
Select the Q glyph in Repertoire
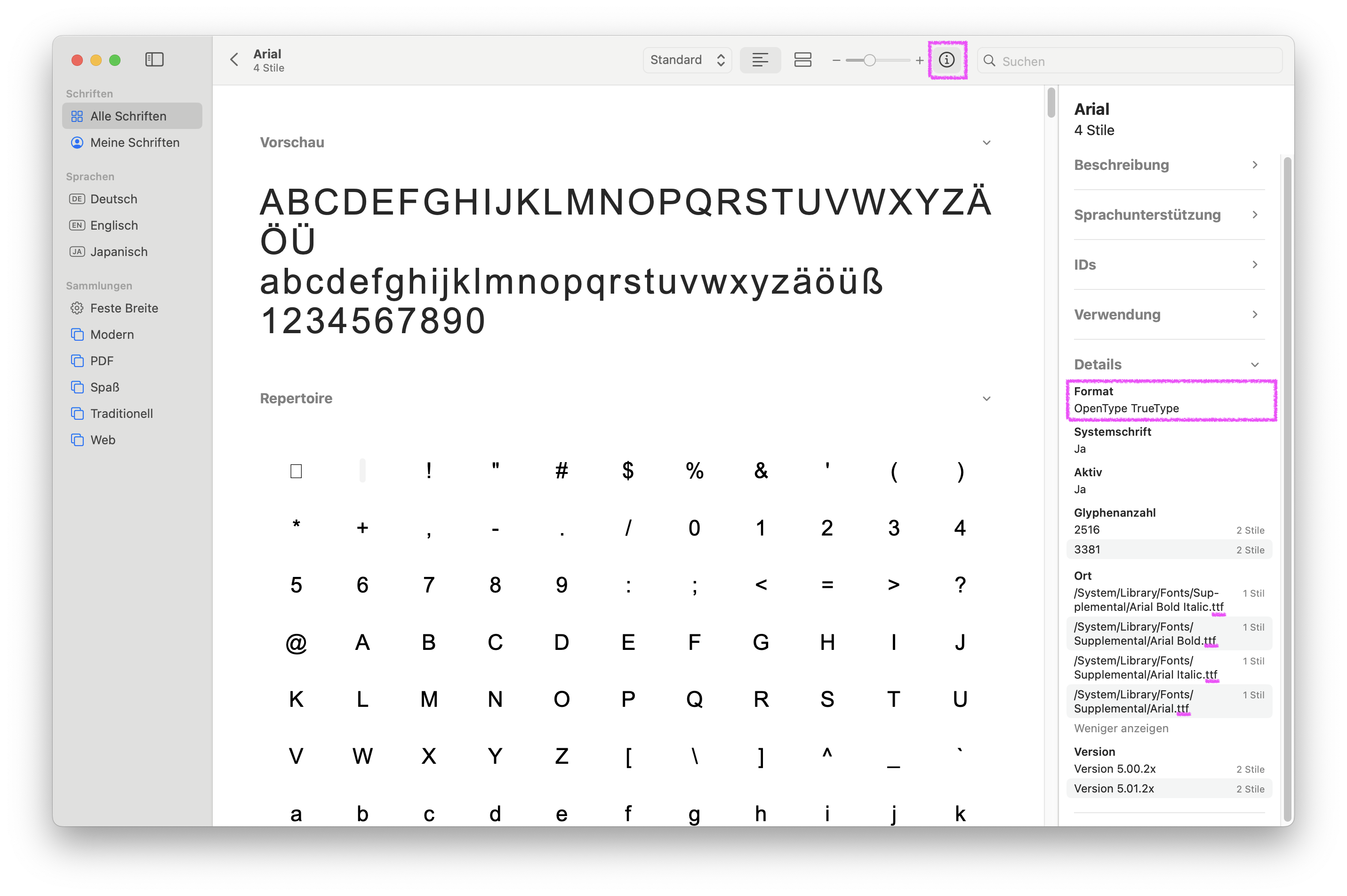pos(694,699)
